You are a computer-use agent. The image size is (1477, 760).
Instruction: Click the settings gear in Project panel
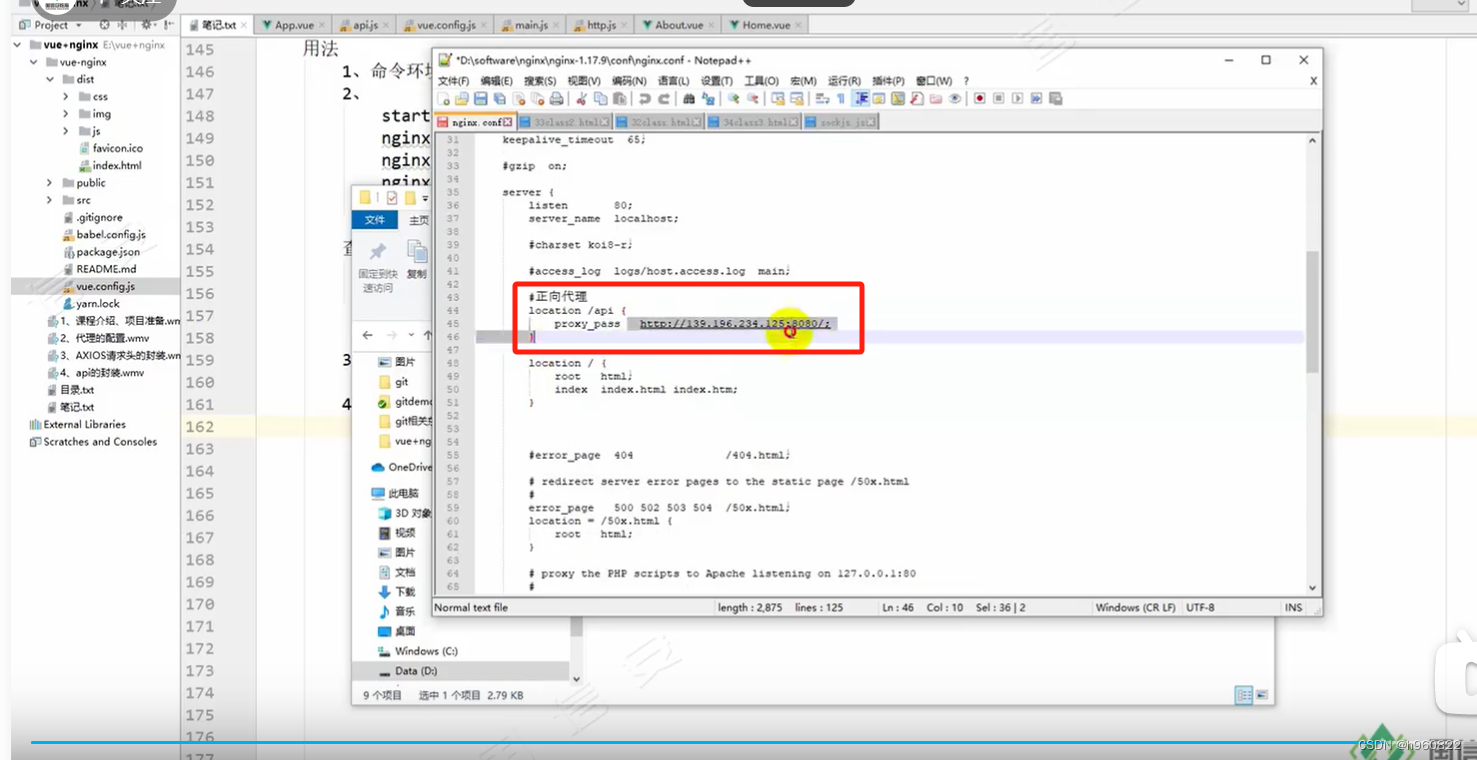coord(146,25)
